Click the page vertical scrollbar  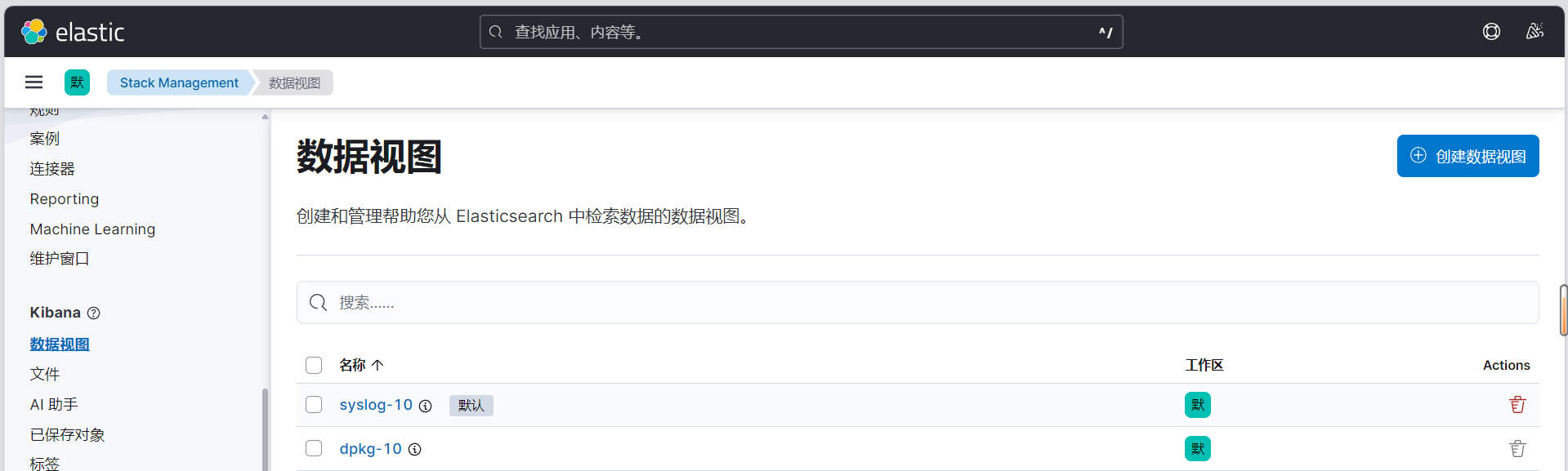tap(1563, 310)
